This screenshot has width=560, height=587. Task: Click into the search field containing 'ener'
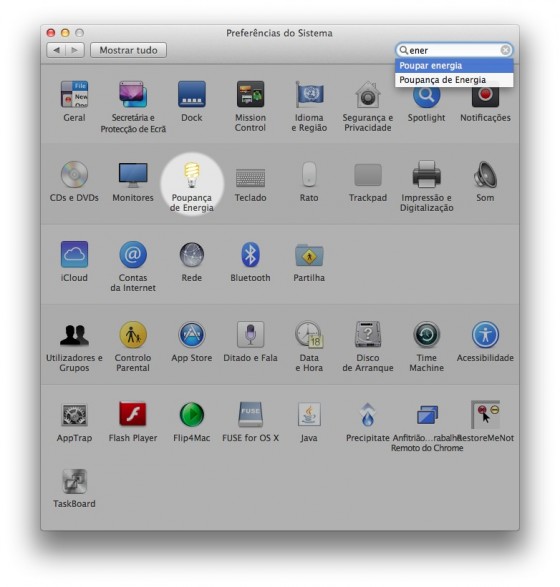(454, 50)
